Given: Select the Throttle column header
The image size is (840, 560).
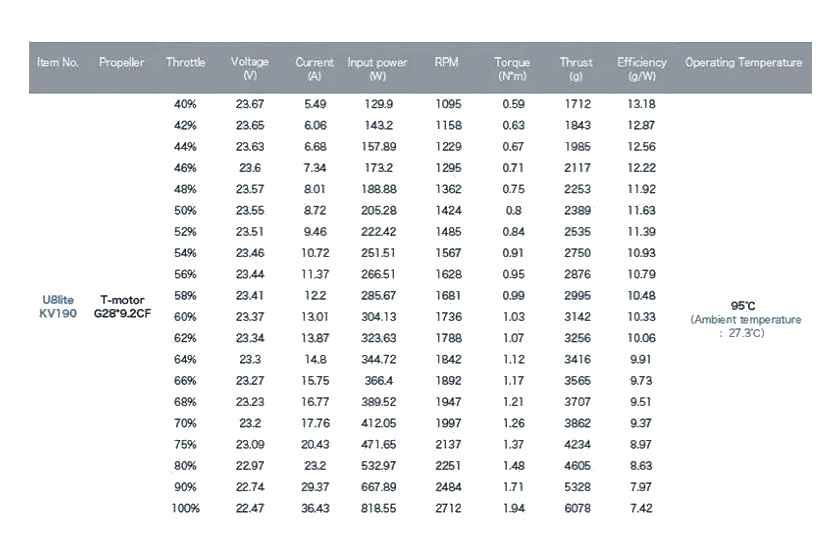Looking at the screenshot, I should pyautogui.click(x=185, y=63).
